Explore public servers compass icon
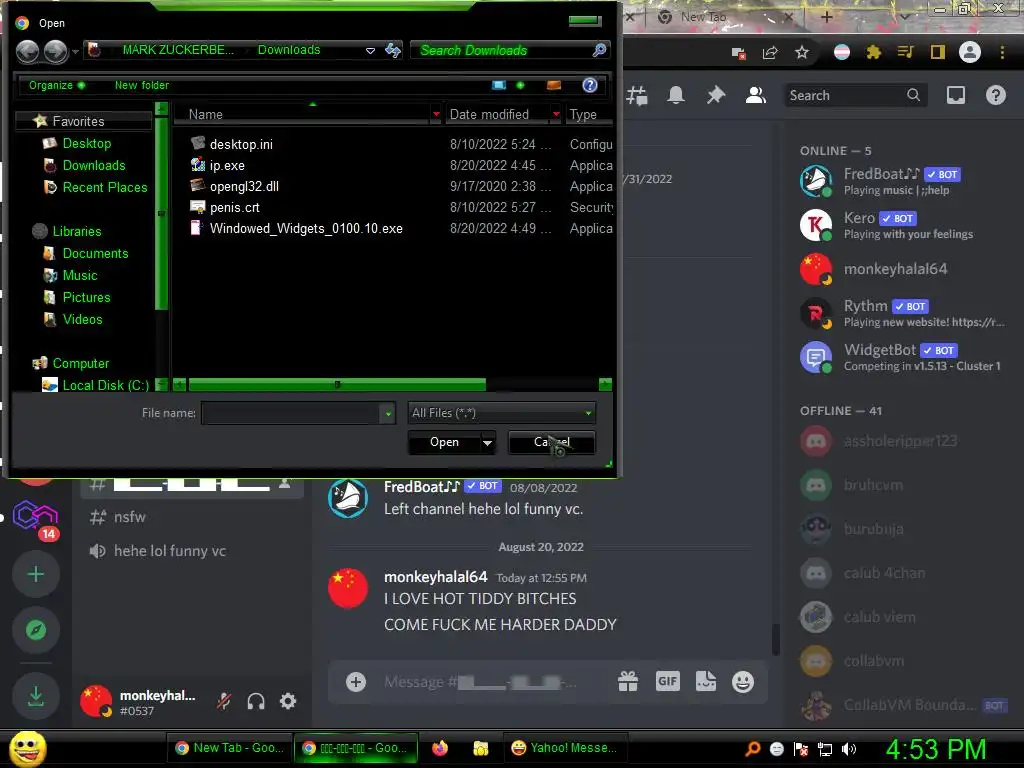This screenshot has width=1024, height=768. click(36, 630)
